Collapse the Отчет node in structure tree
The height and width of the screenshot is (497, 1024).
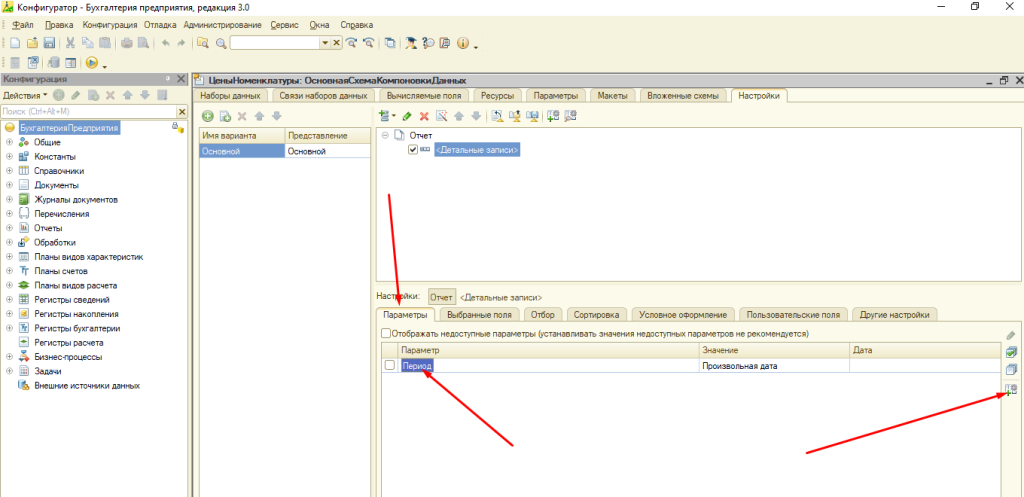coord(385,135)
